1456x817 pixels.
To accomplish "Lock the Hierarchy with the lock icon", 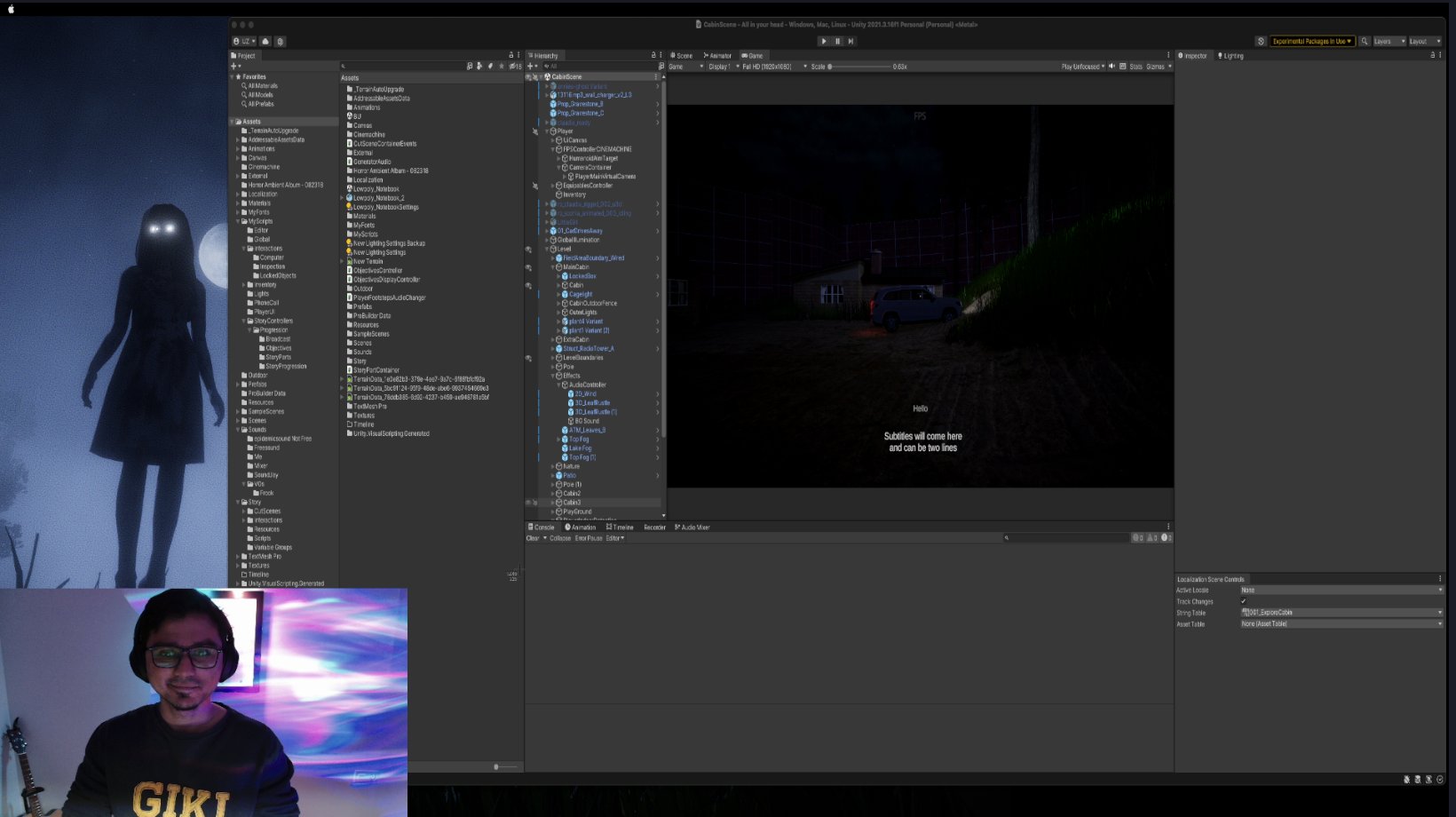I will [653, 55].
